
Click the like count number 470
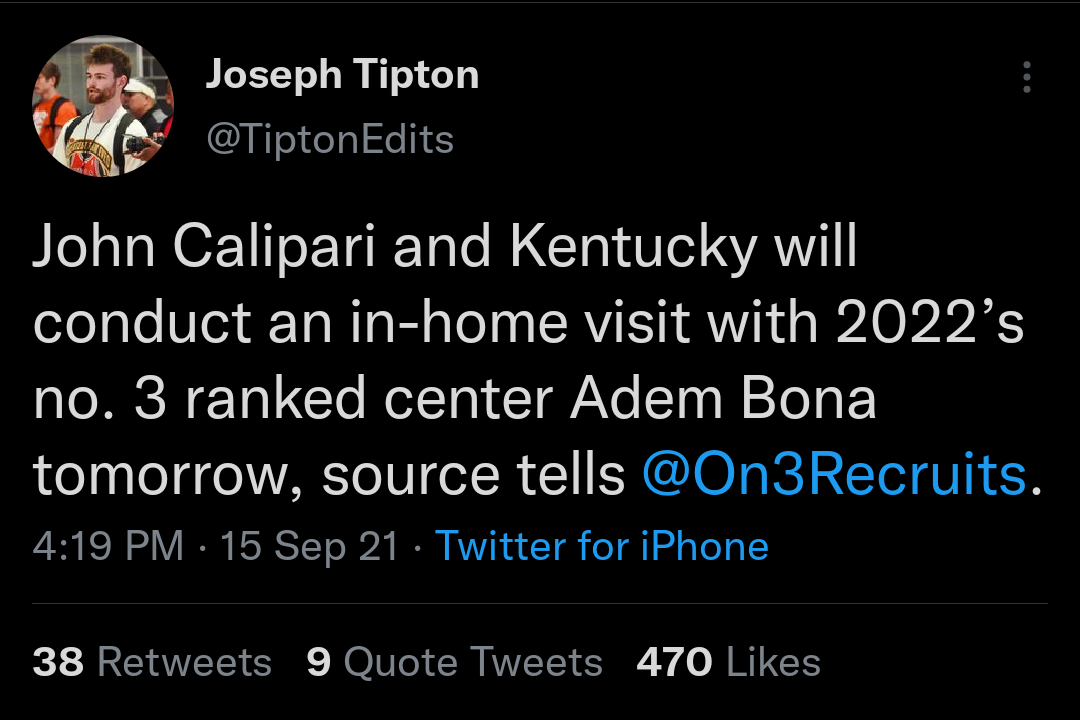(674, 662)
